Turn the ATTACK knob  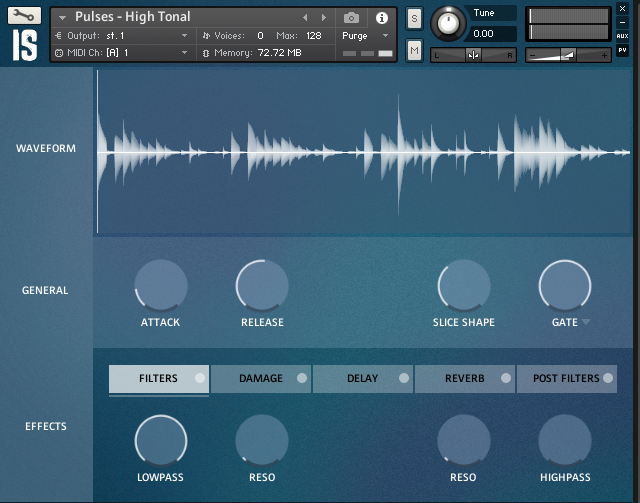(x=161, y=285)
